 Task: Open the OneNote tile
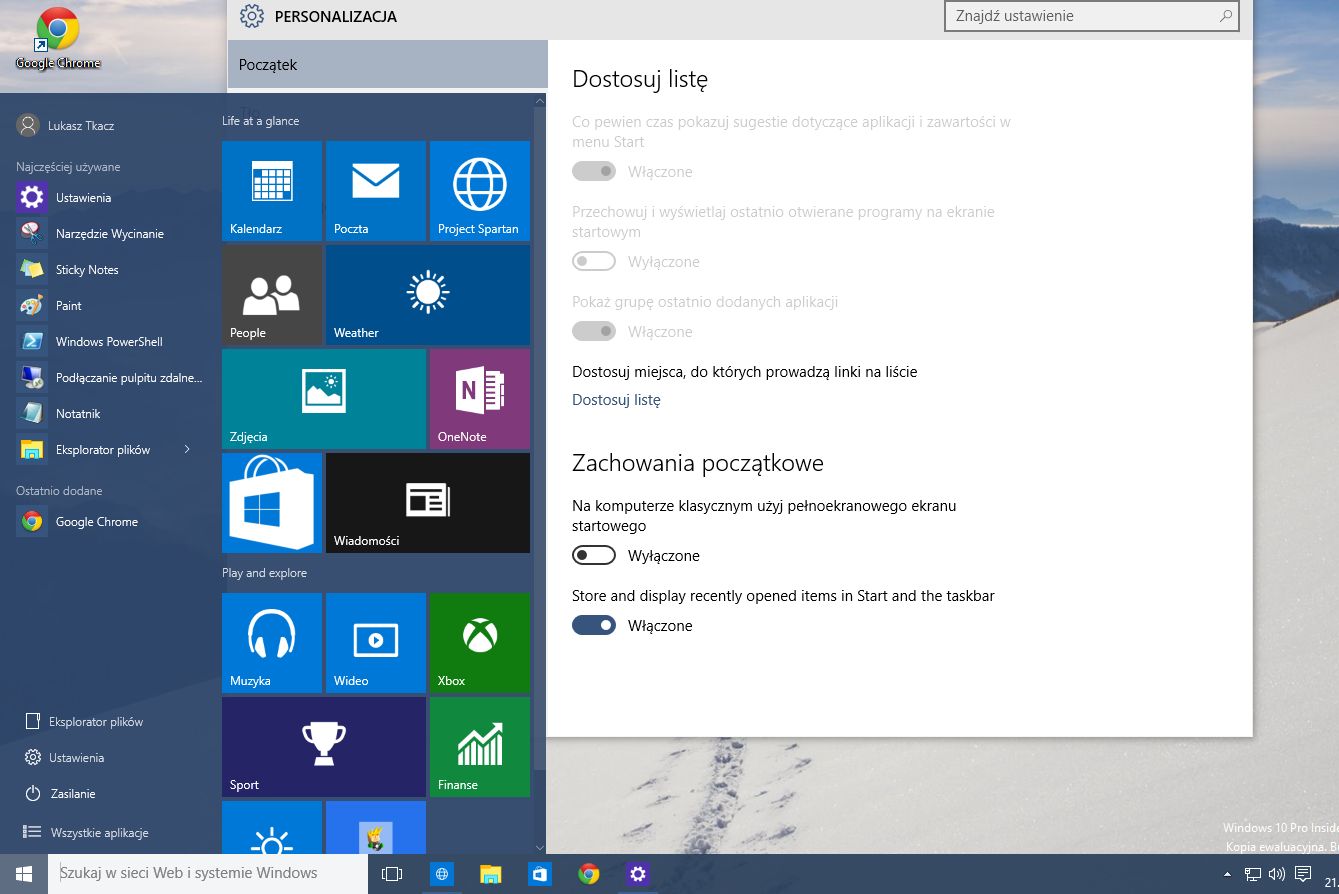[480, 399]
